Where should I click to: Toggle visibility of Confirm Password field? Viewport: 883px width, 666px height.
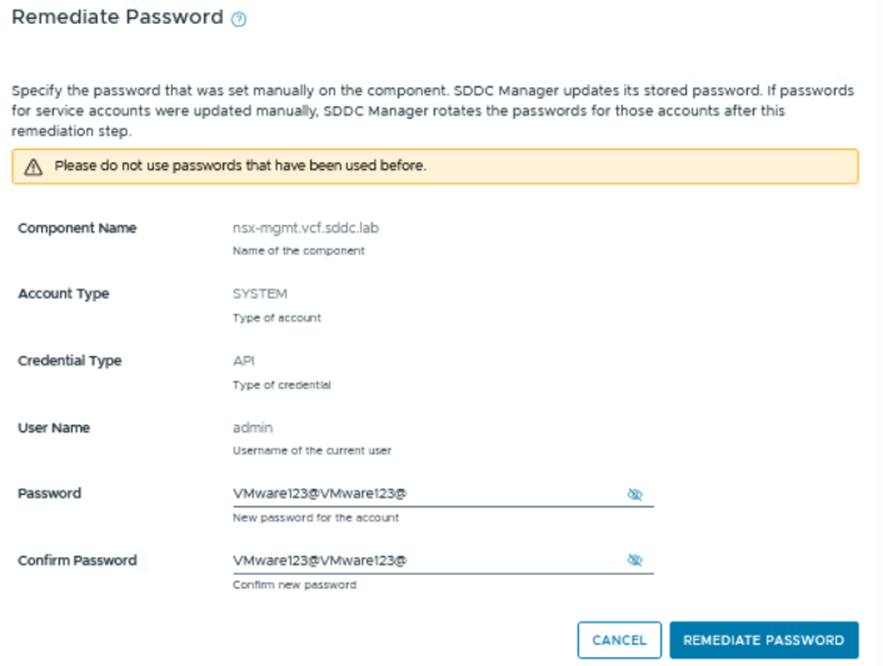point(634,560)
